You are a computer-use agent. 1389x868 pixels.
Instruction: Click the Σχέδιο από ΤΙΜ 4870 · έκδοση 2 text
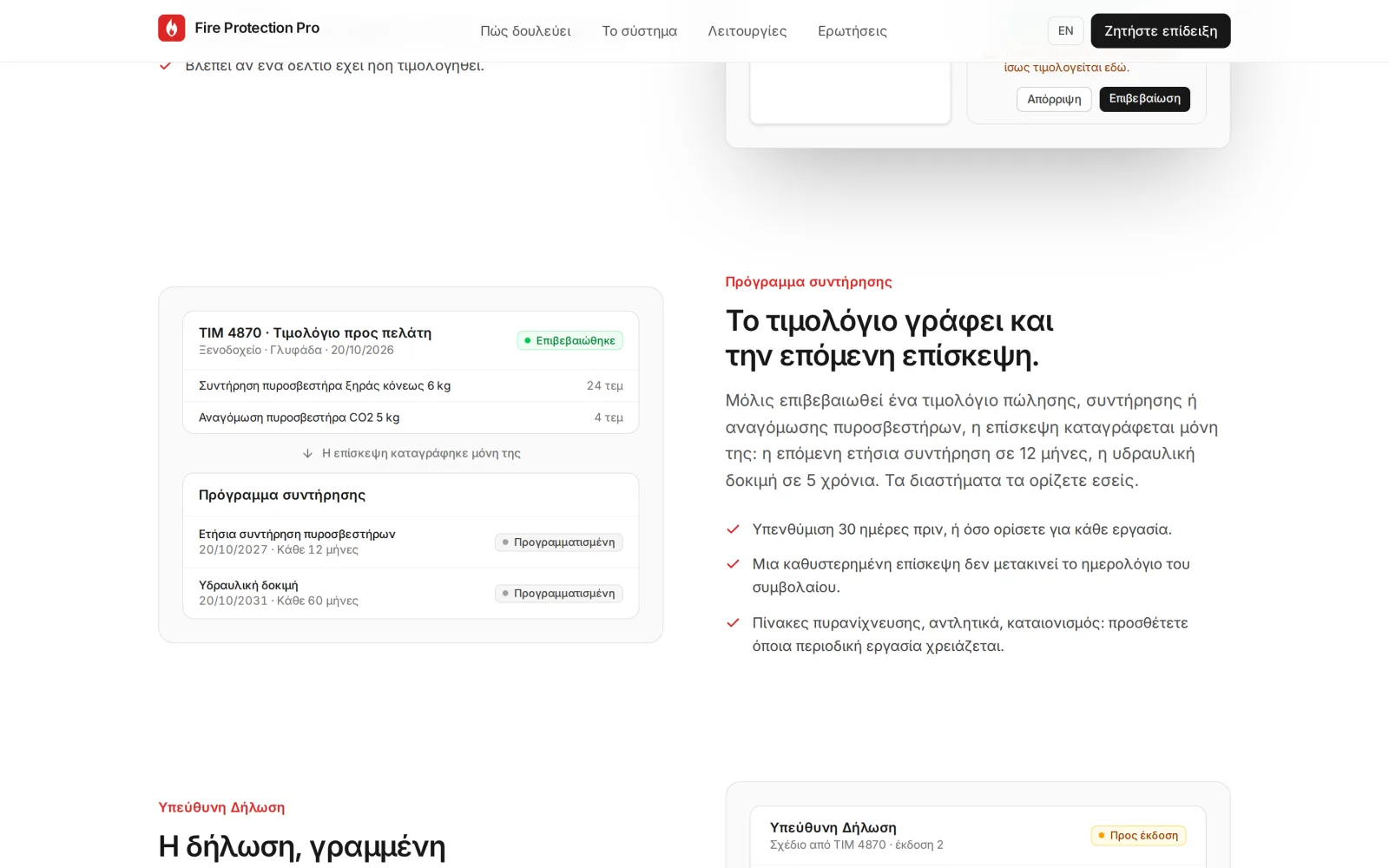click(x=857, y=845)
